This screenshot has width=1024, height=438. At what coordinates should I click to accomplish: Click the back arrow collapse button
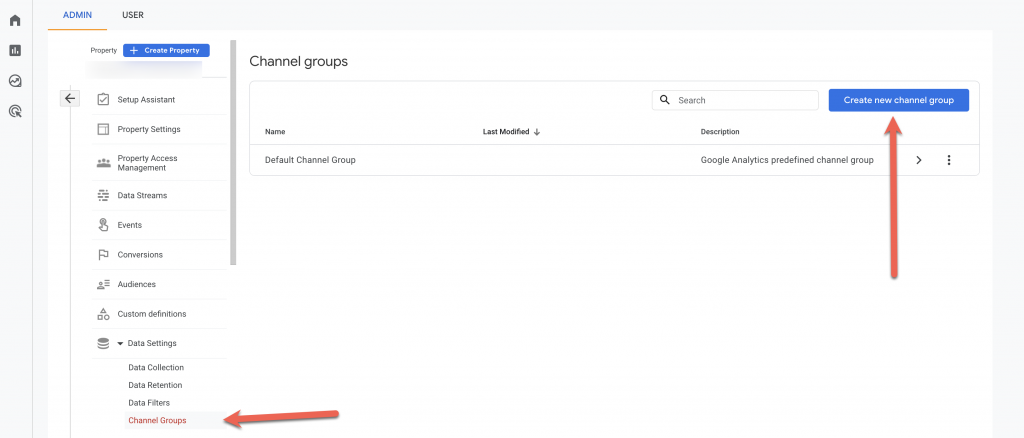tap(70, 99)
